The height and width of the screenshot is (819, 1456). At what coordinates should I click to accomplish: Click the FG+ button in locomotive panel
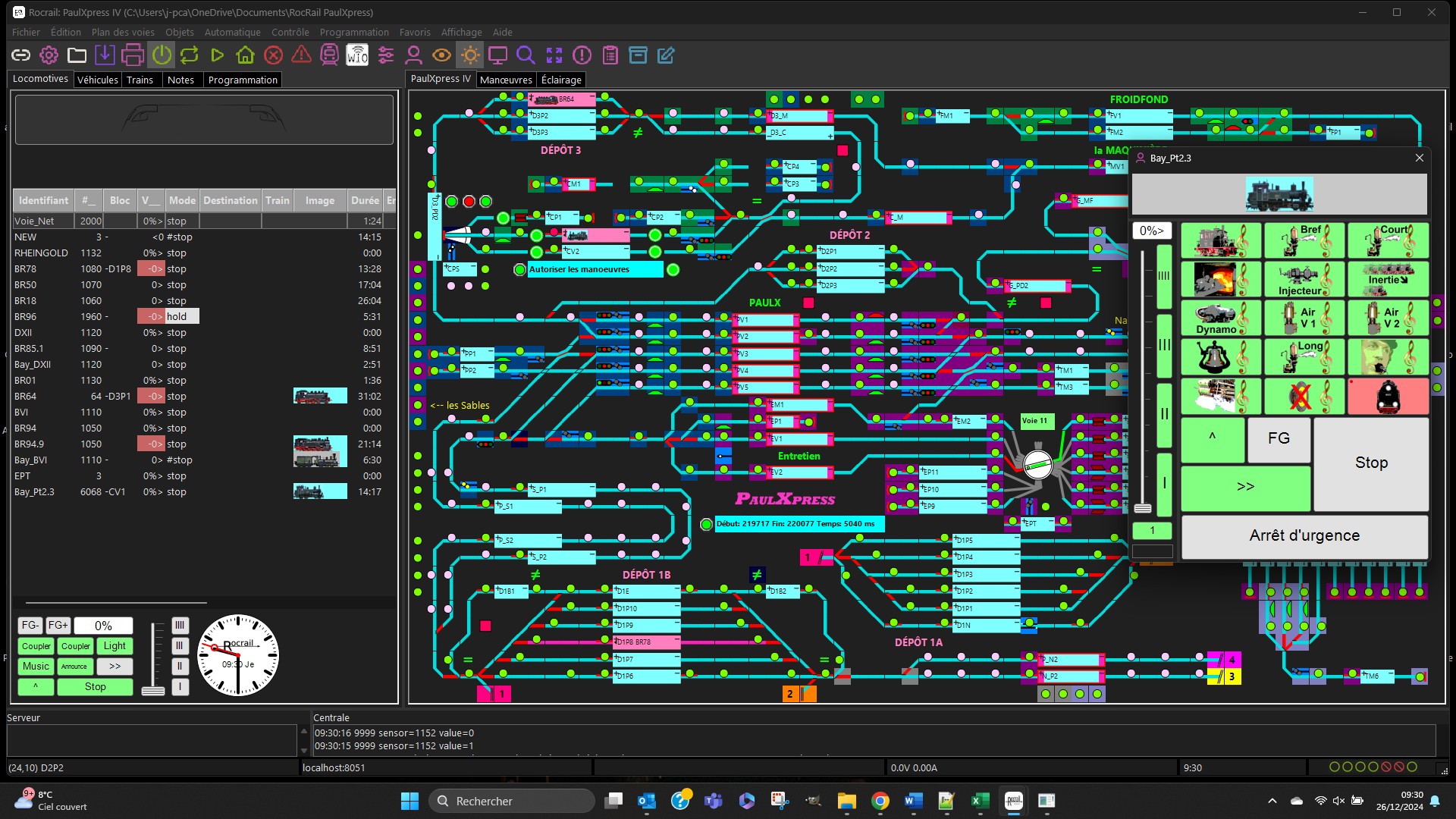click(58, 626)
